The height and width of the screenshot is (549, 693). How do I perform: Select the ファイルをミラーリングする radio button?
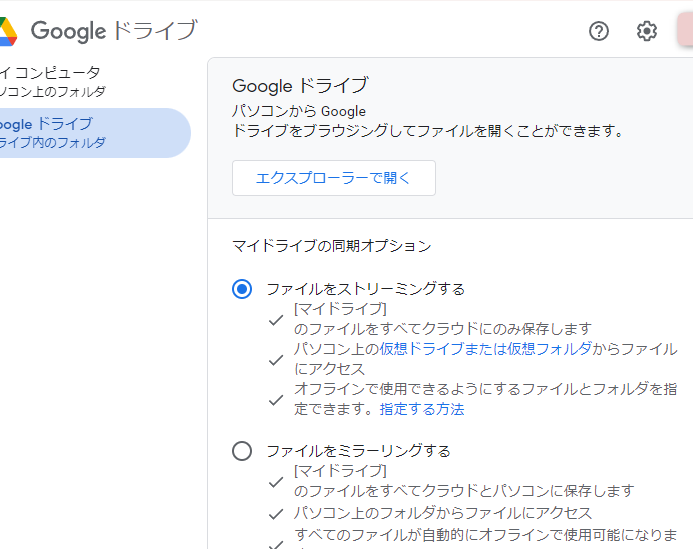tap(242, 451)
